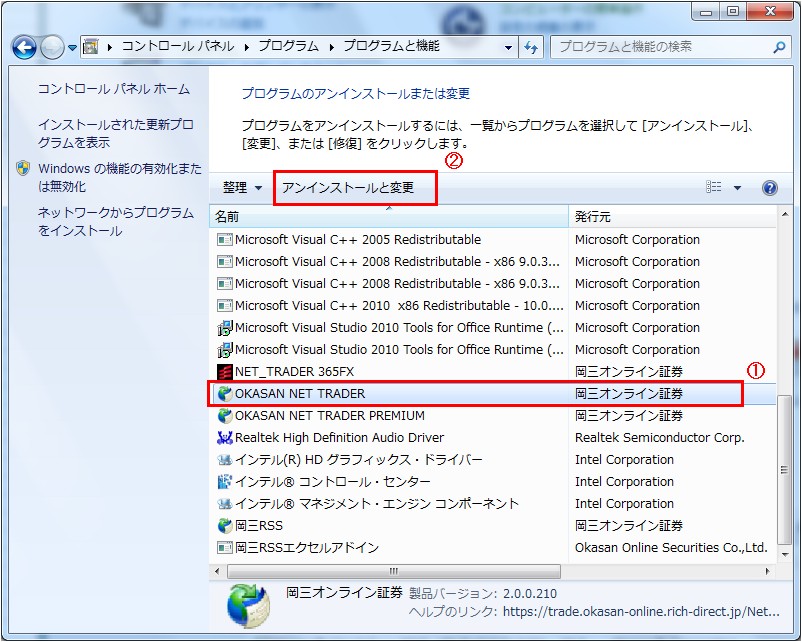Viewport: 802px width, 642px height.
Task: Open インストールされた更新プログラムを表示 link
Action: 116,133
